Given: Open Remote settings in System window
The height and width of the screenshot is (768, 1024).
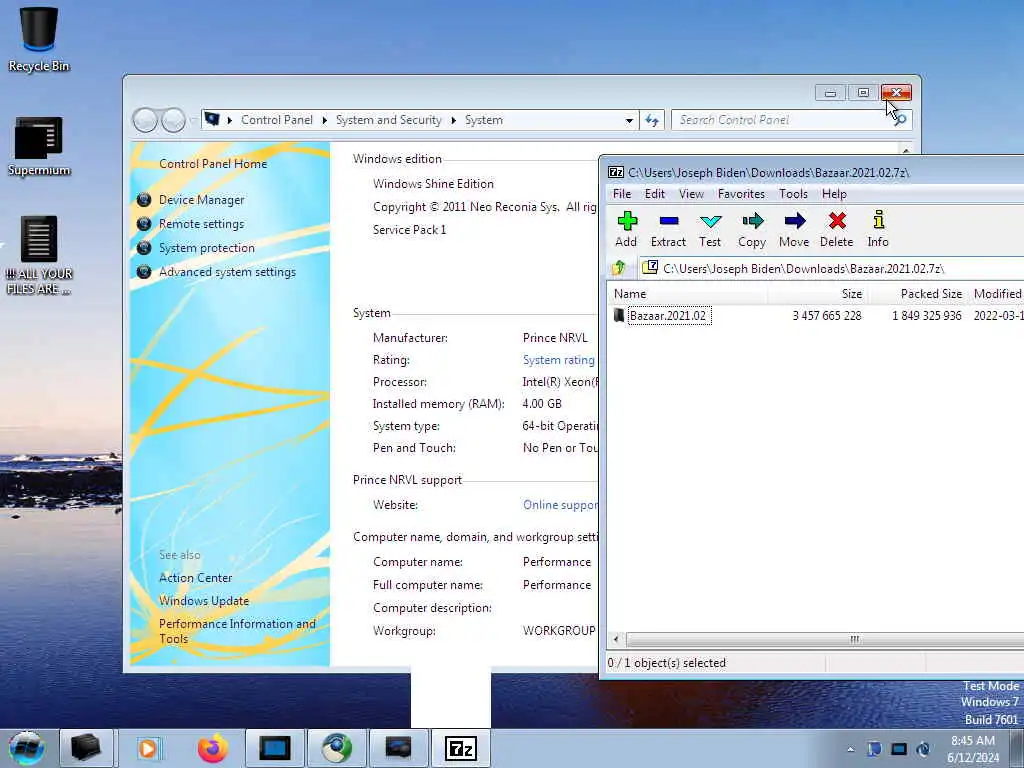Looking at the screenshot, I should point(201,224).
